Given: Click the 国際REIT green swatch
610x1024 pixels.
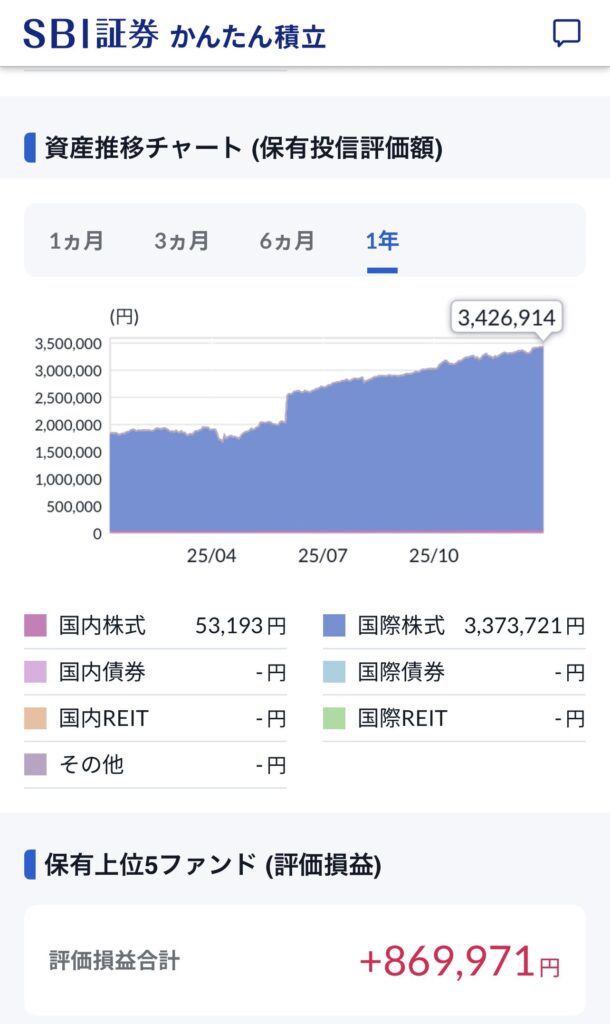Looking at the screenshot, I should [335, 719].
